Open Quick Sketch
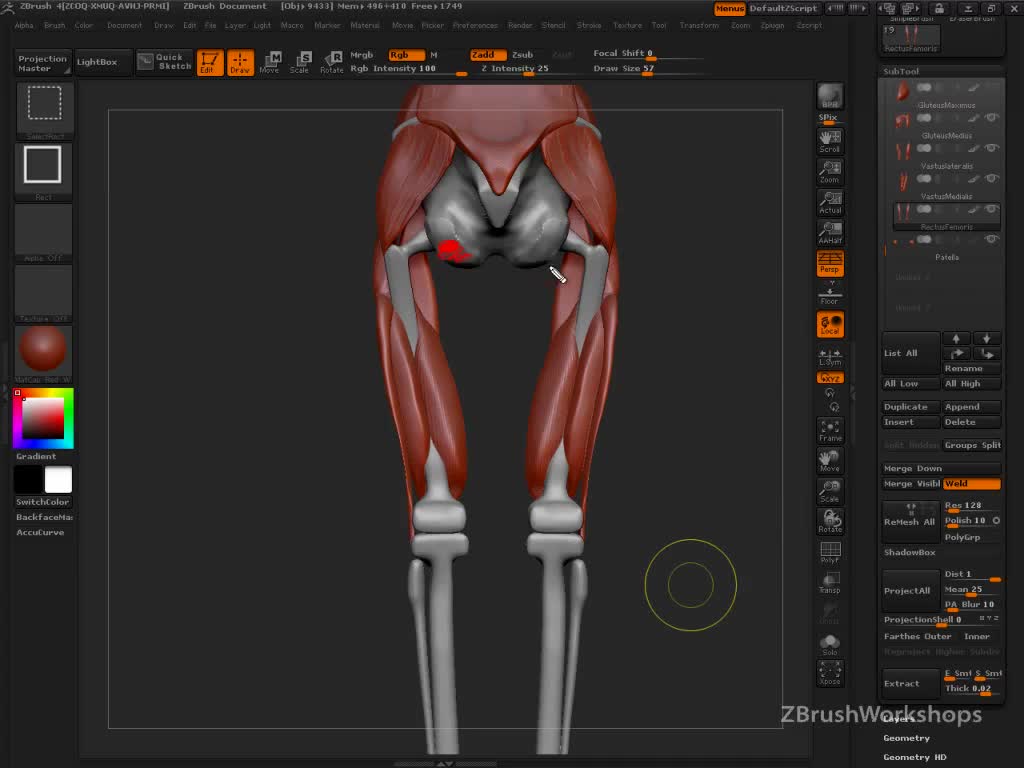 pyautogui.click(x=165, y=61)
